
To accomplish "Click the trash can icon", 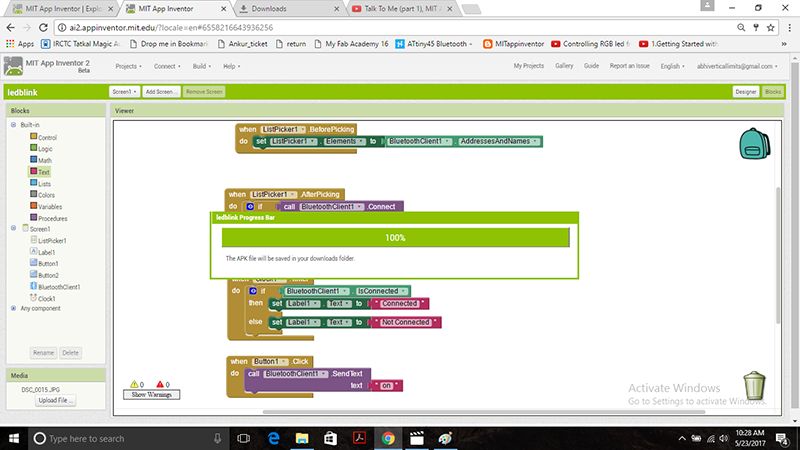I will [x=754, y=385].
